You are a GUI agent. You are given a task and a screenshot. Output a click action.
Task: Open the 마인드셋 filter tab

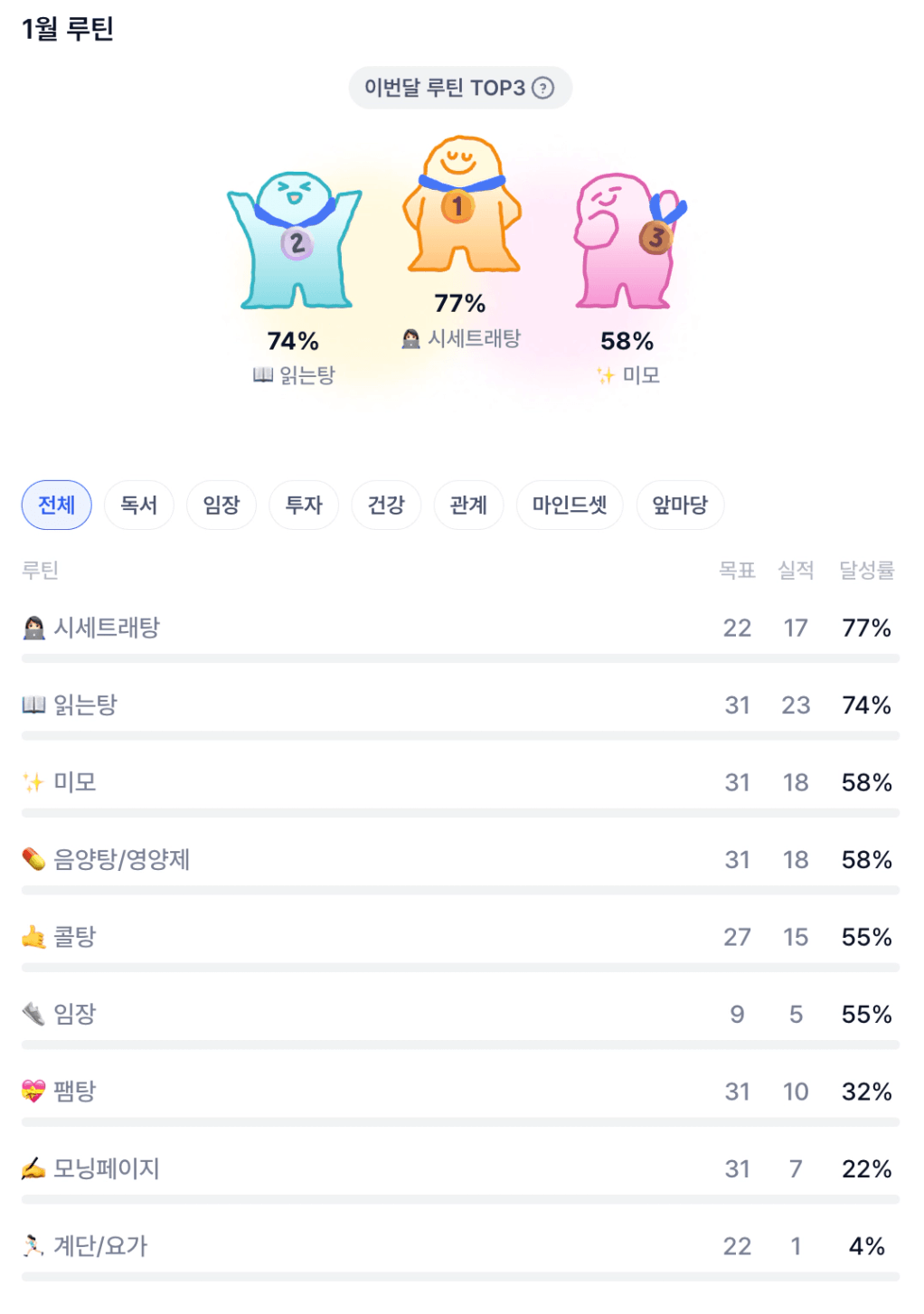tap(570, 505)
